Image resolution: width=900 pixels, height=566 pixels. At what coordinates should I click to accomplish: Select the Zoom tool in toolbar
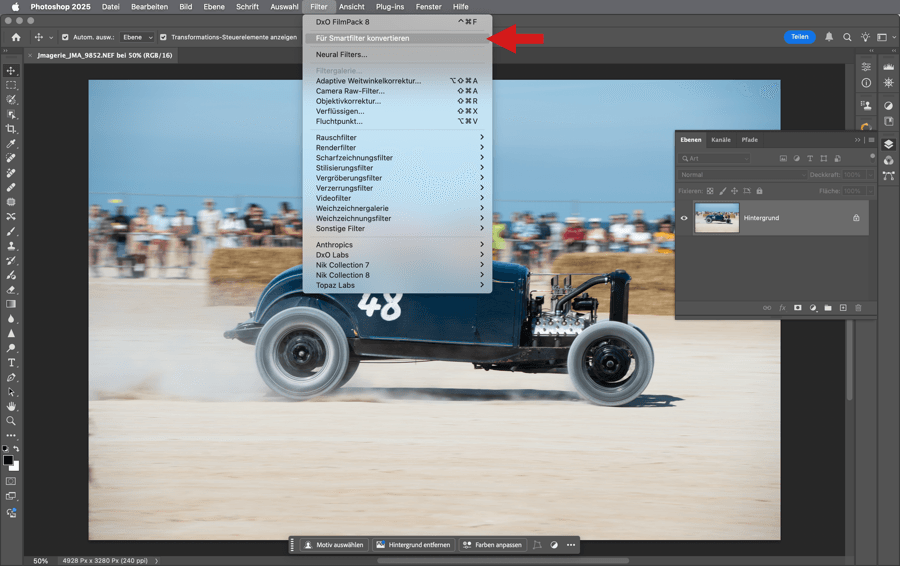point(11,421)
